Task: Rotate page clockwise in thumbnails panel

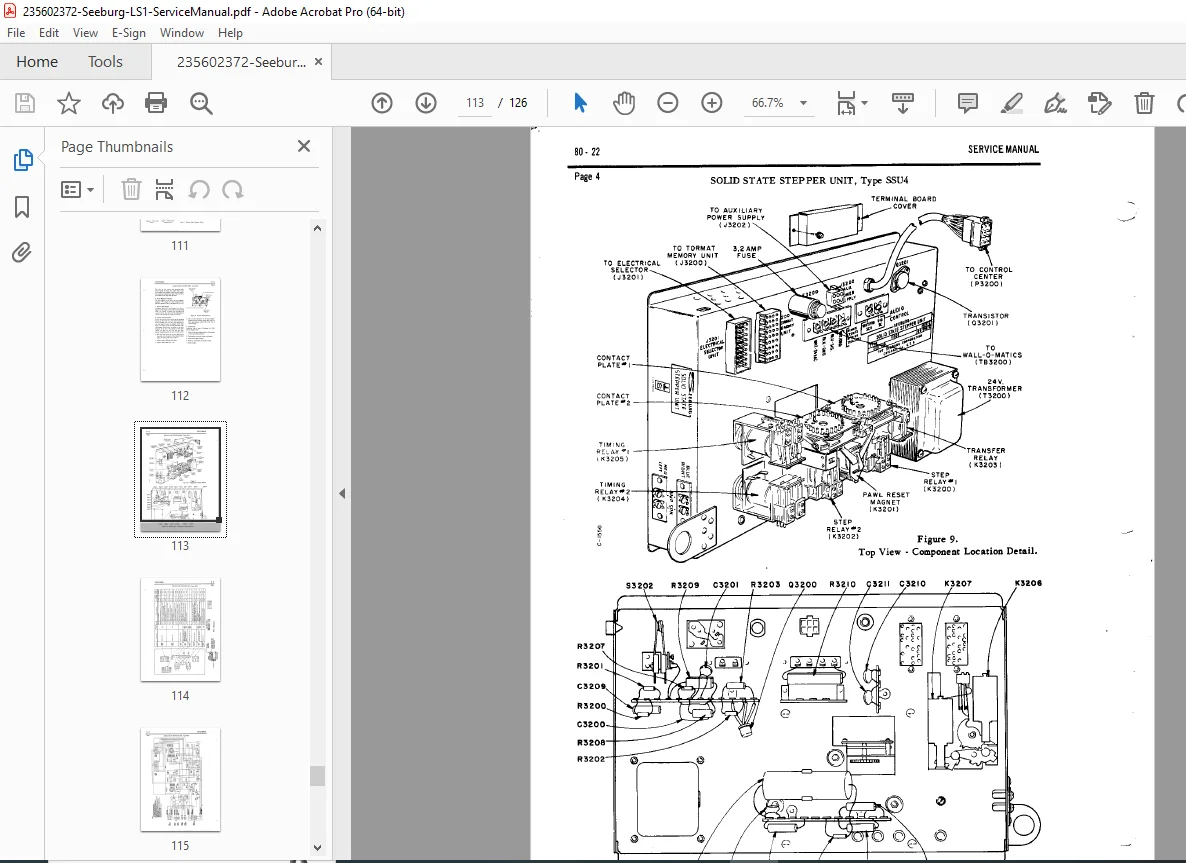Action: [233, 189]
